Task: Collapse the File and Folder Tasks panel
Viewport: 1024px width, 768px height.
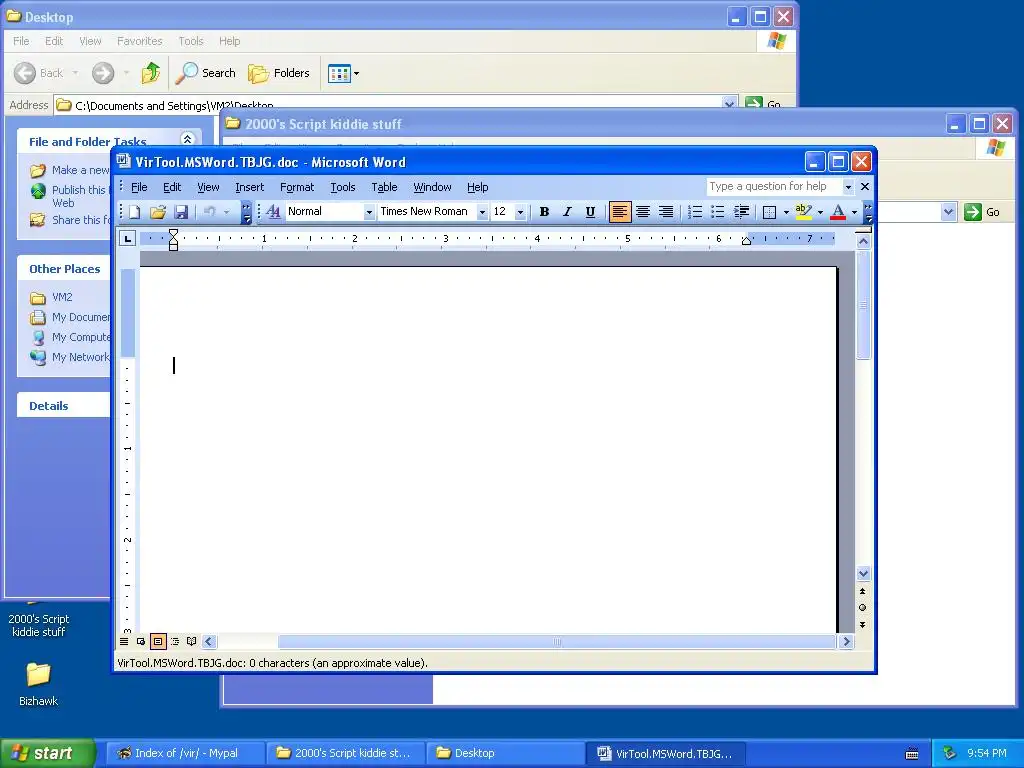Action: 187,139
